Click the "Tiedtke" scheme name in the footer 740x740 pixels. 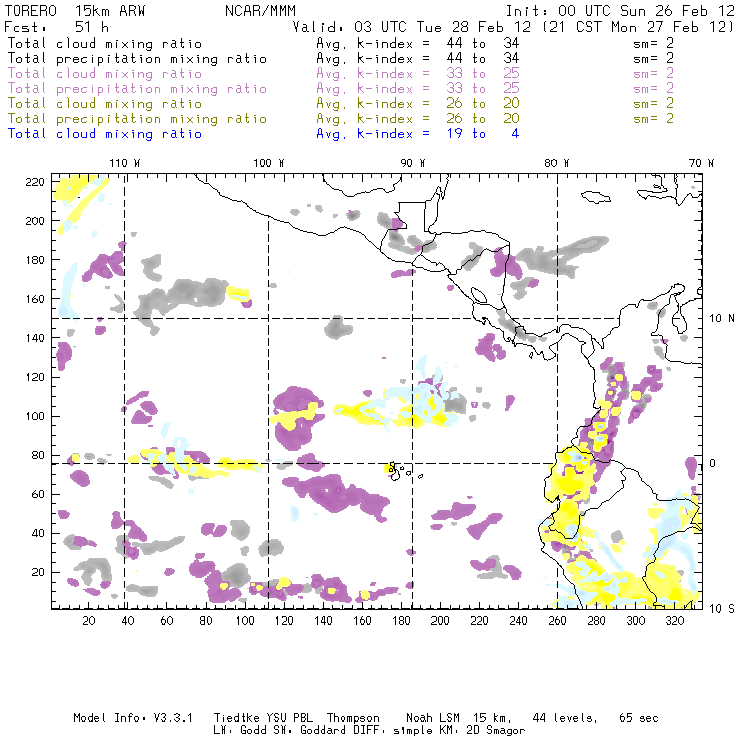(236, 718)
